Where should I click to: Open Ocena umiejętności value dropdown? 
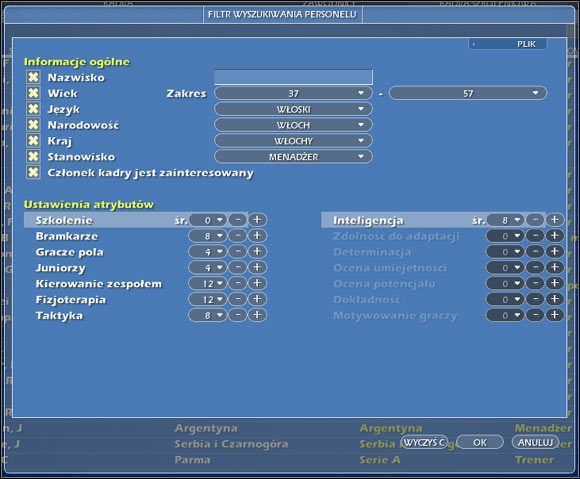tap(505, 268)
